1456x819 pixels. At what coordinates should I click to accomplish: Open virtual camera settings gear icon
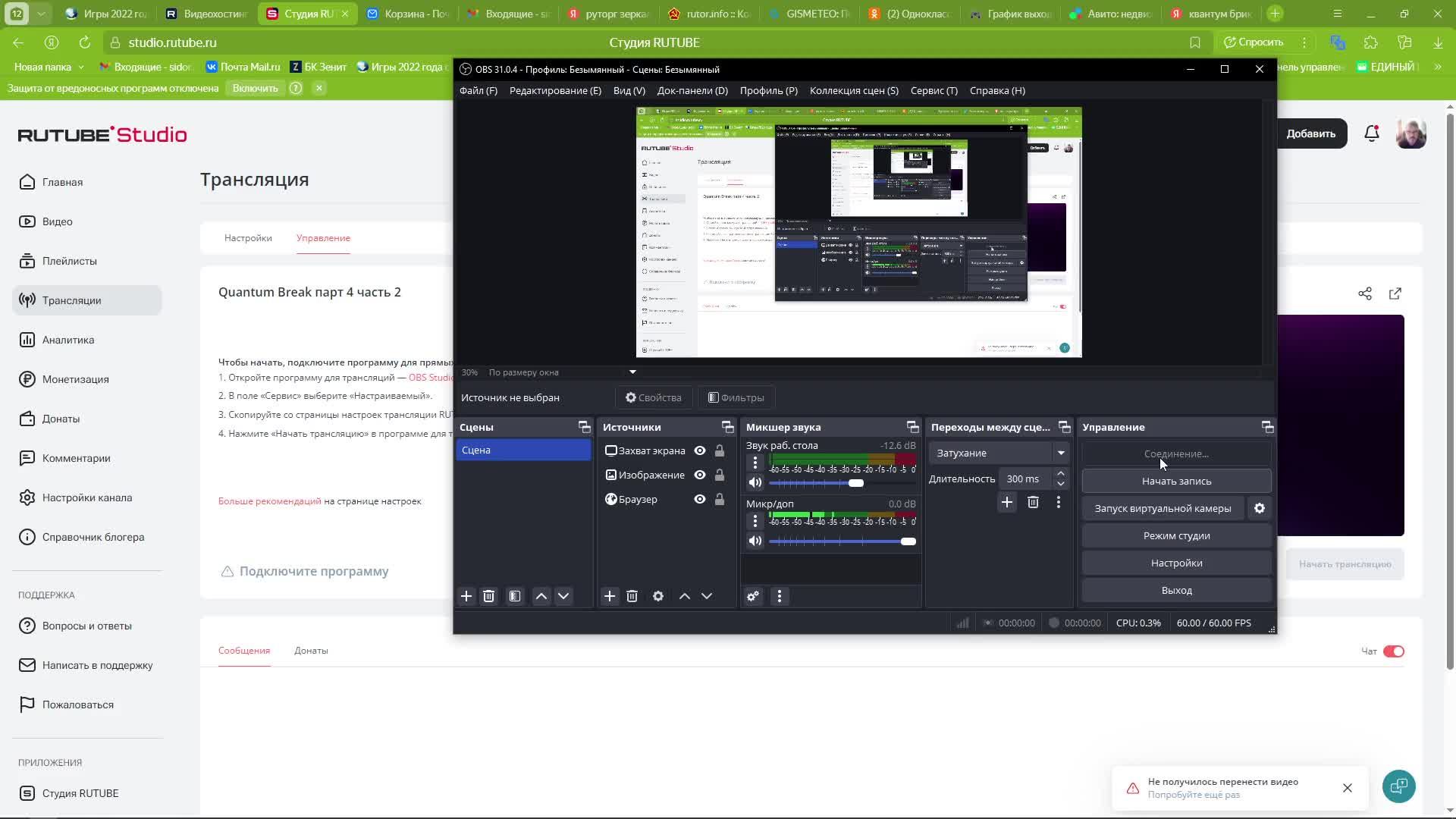click(1260, 508)
